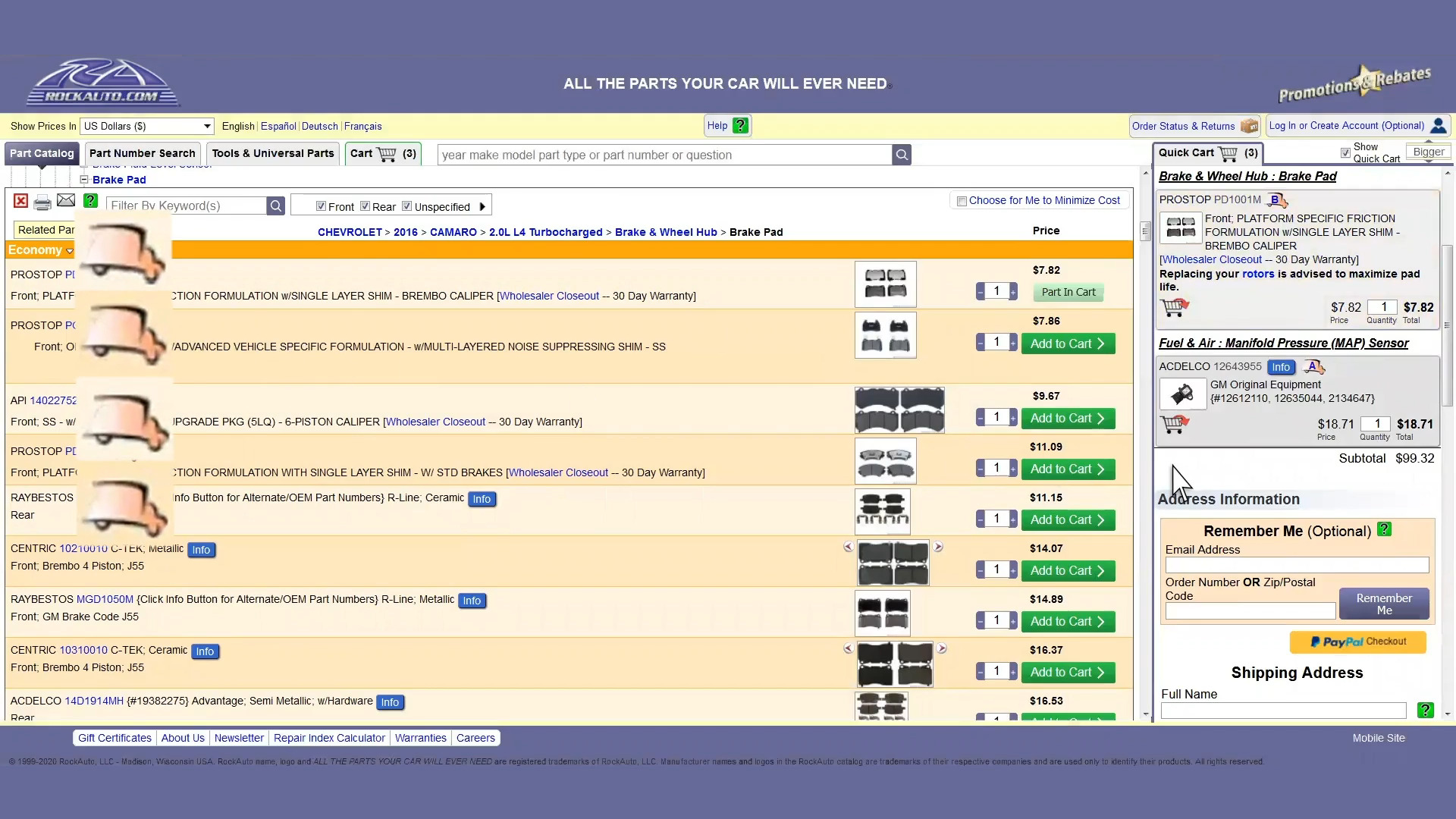Click the Bigger quick cart button

click(1429, 152)
